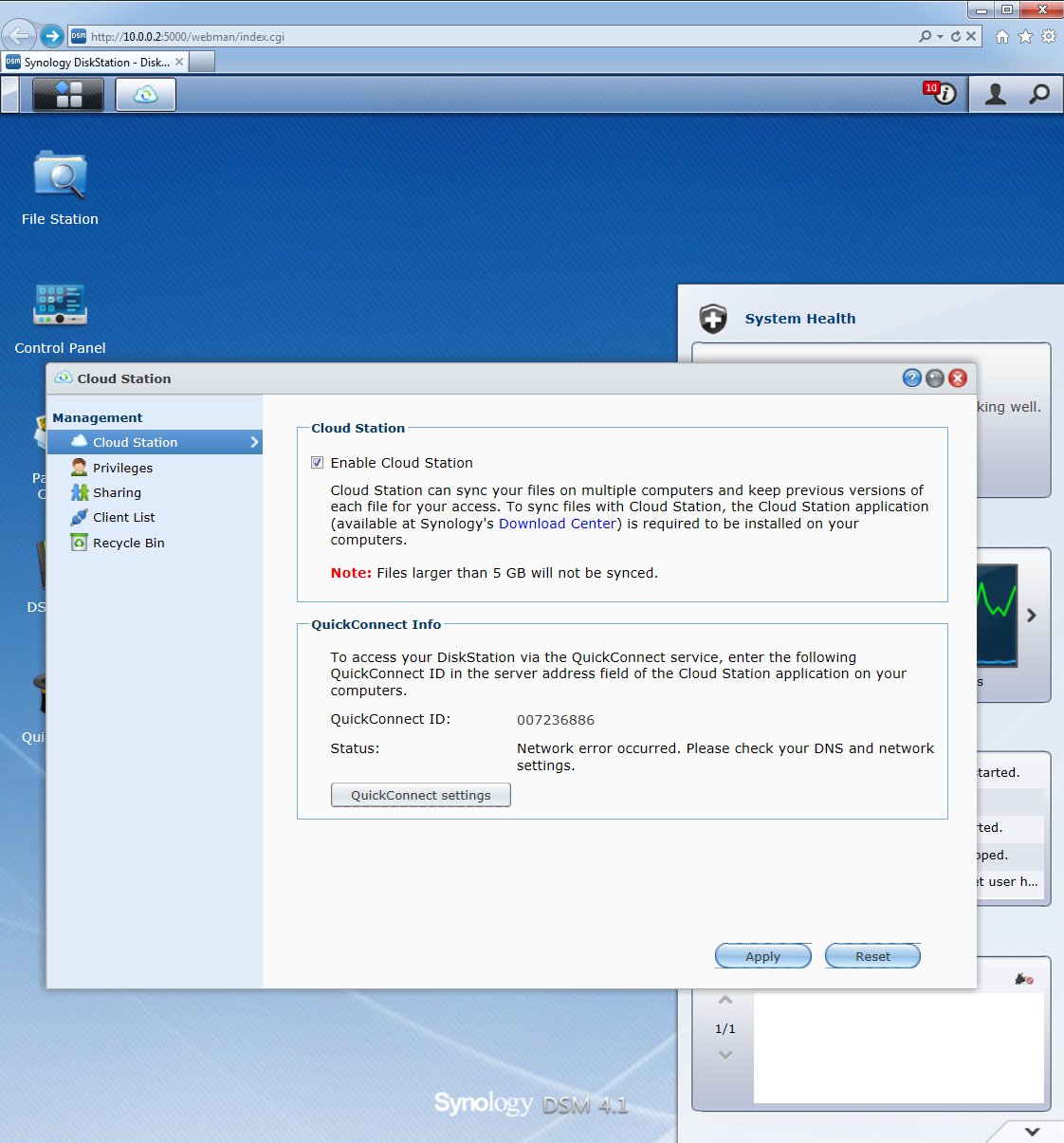Open Recycle Bin in sidebar
This screenshot has width=1064, height=1143.
[128, 543]
